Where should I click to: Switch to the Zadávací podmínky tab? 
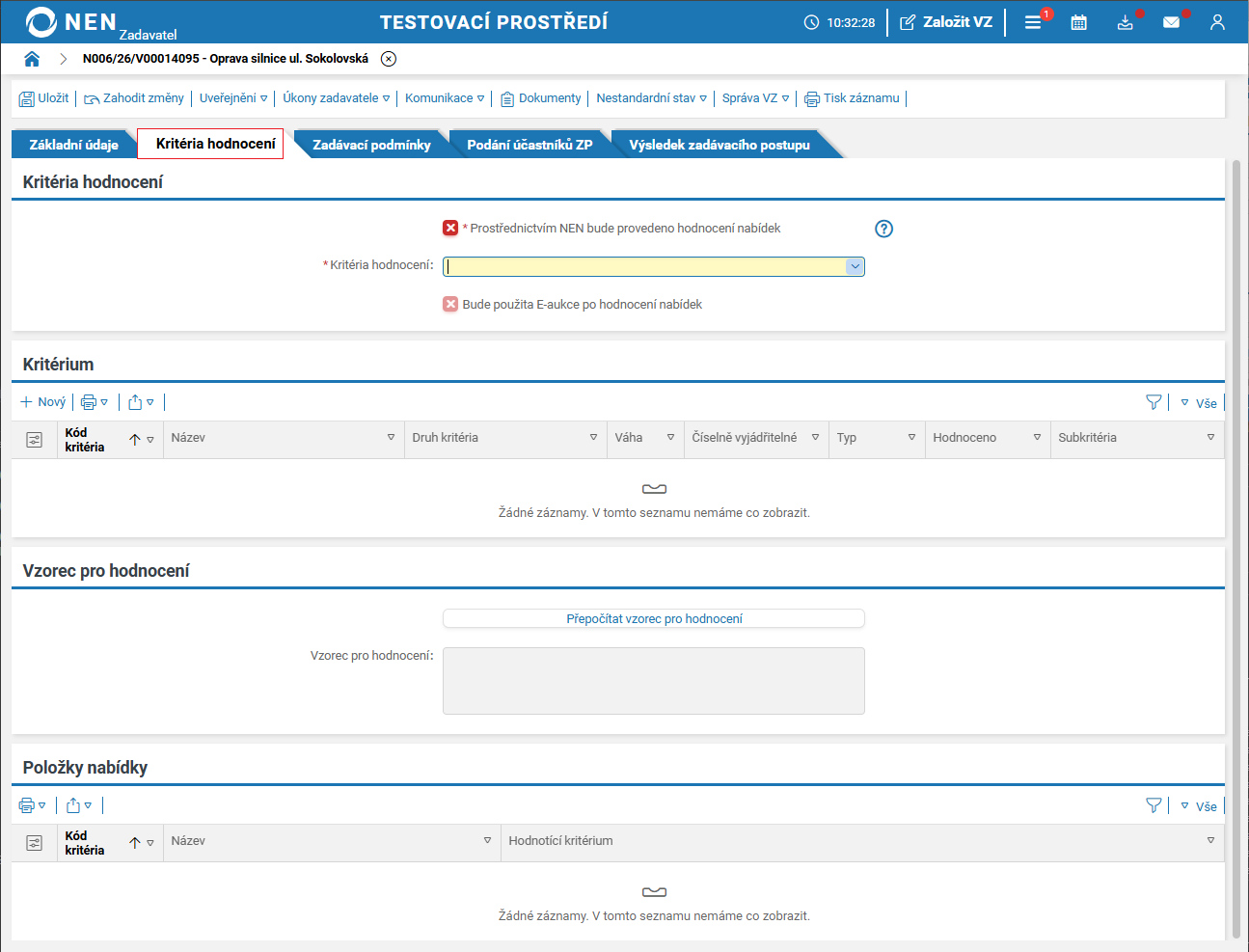coord(371,145)
